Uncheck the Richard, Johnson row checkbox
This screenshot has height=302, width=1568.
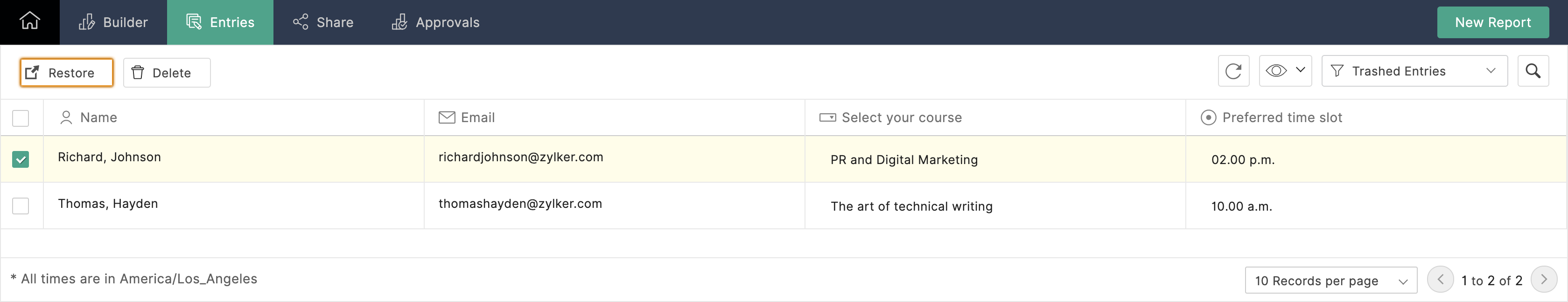coord(21,159)
